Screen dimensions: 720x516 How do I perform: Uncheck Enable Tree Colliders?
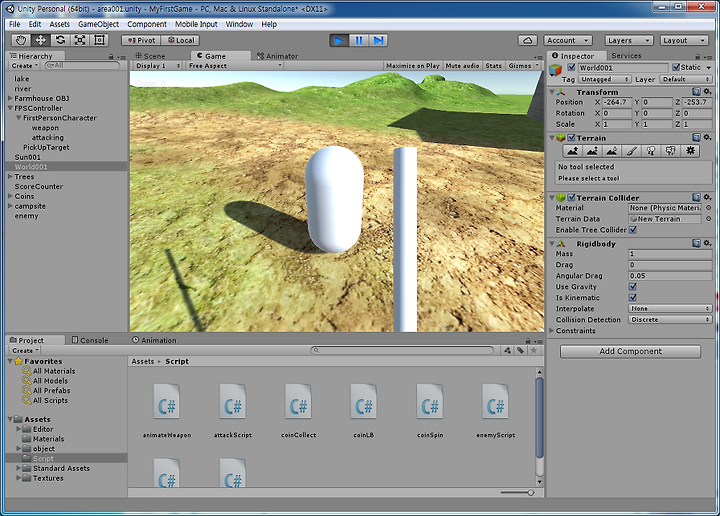click(x=633, y=230)
